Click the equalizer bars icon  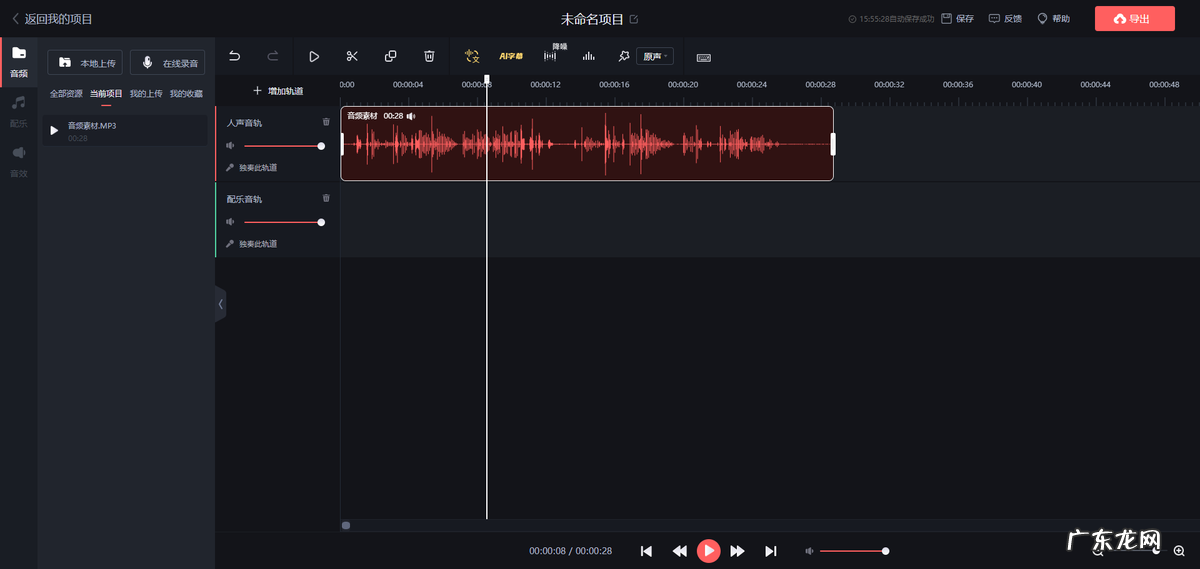[x=589, y=57]
